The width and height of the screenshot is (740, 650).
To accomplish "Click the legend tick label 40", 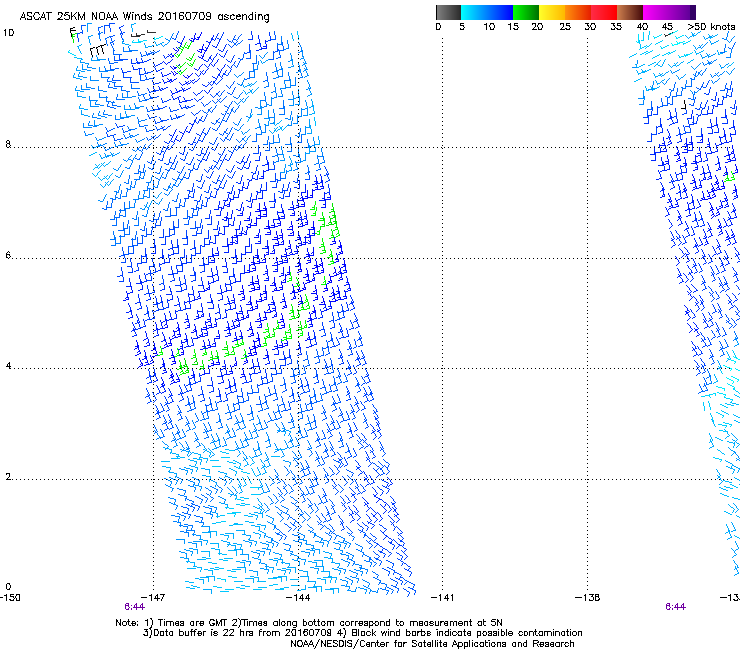I will point(642,27).
